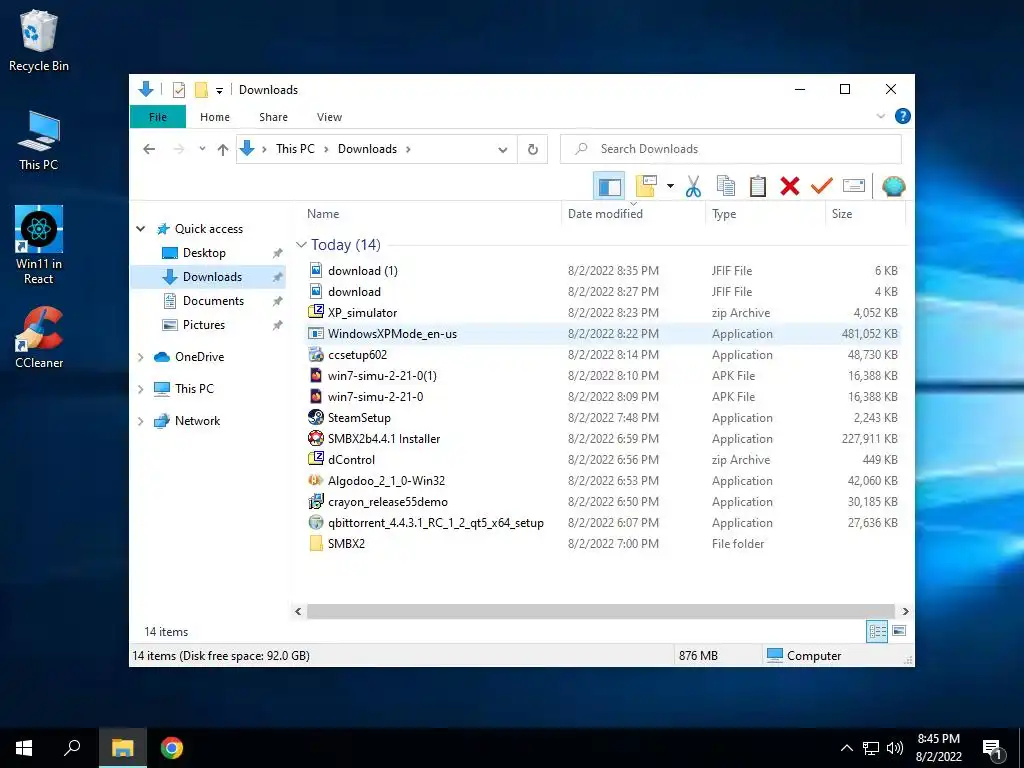This screenshot has height=768, width=1024.
Task: Select the win7-simu-2-21-0(1) APK icon
Action: (x=316, y=376)
